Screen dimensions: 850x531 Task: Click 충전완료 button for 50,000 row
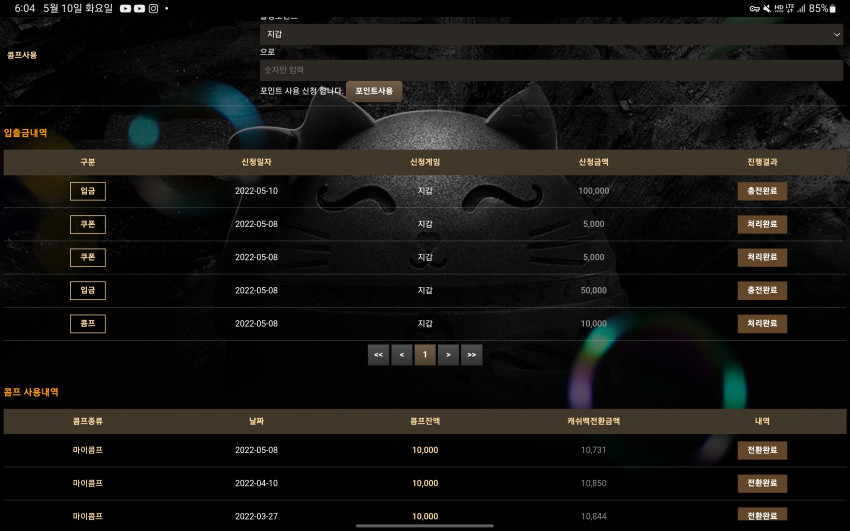click(762, 290)
